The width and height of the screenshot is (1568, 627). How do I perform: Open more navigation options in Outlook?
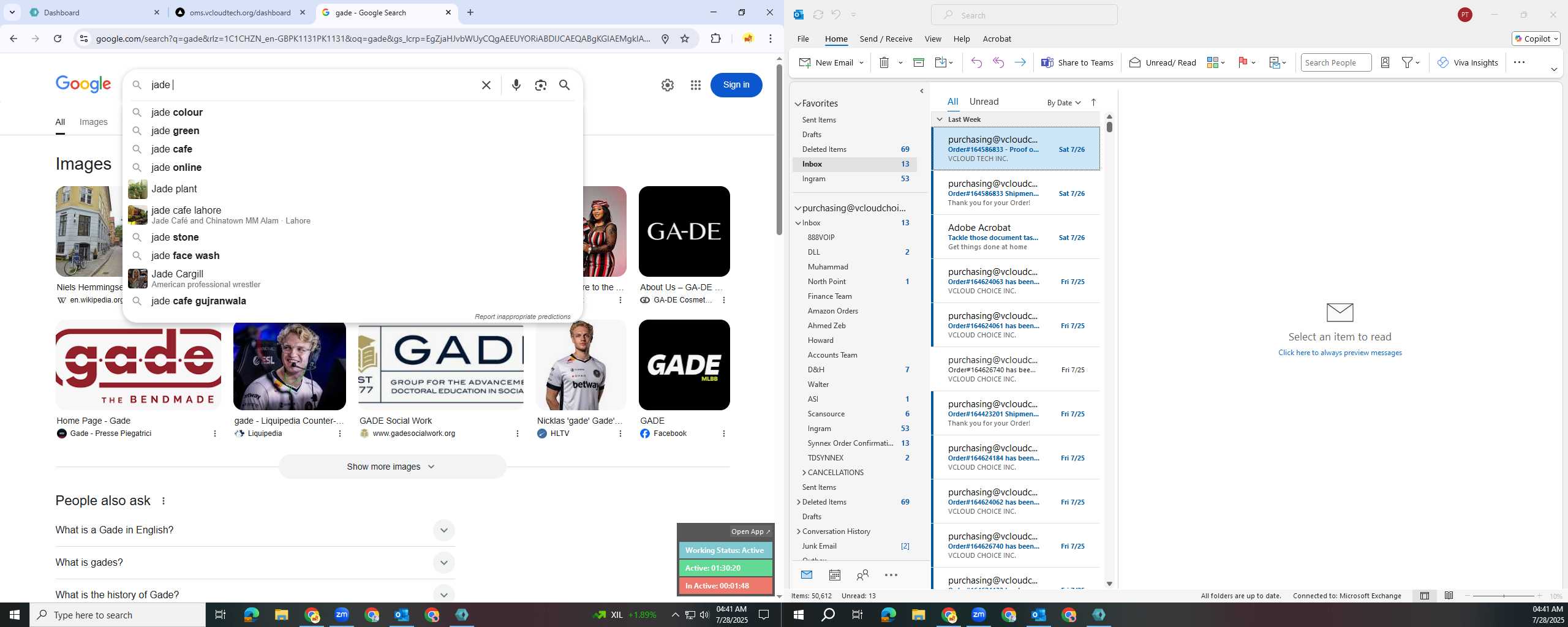(891, 575)
